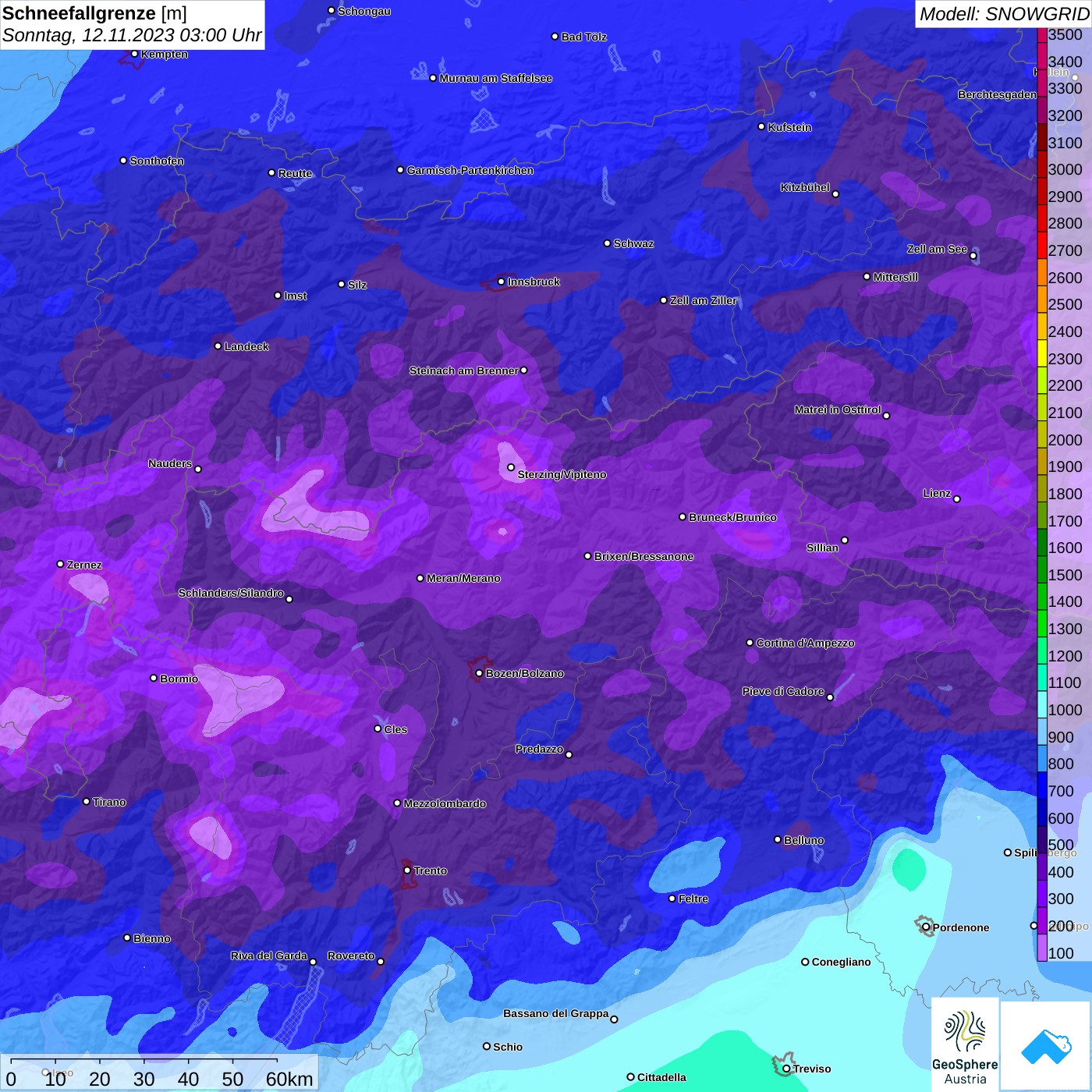Click the Cles city marker dot

[378, 729]
